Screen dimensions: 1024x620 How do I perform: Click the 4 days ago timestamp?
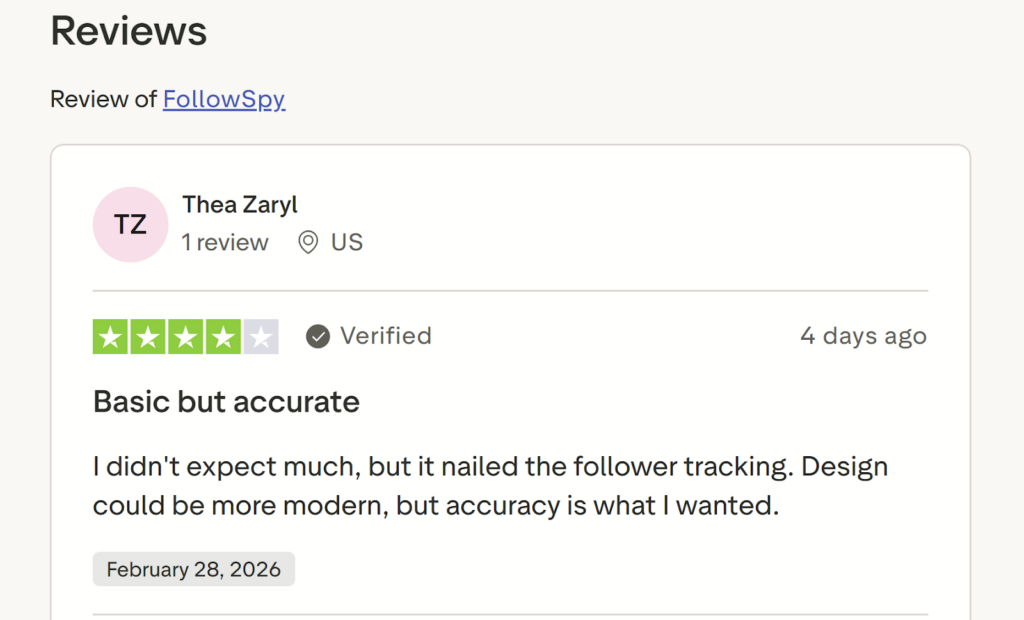click(863, 336)
